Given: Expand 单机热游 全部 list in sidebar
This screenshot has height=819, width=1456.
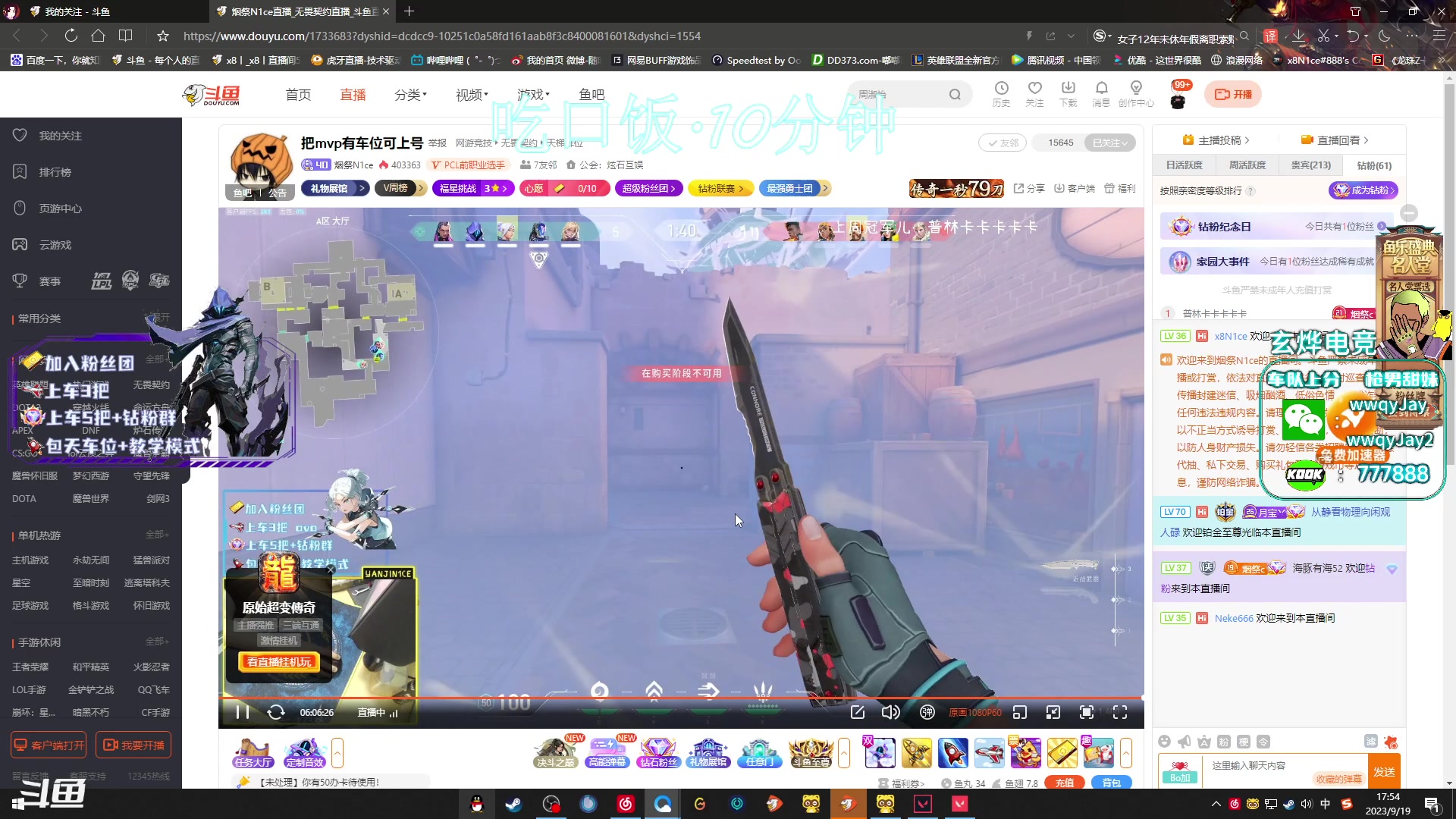Looking at the screenshot, I should [157, 535].
